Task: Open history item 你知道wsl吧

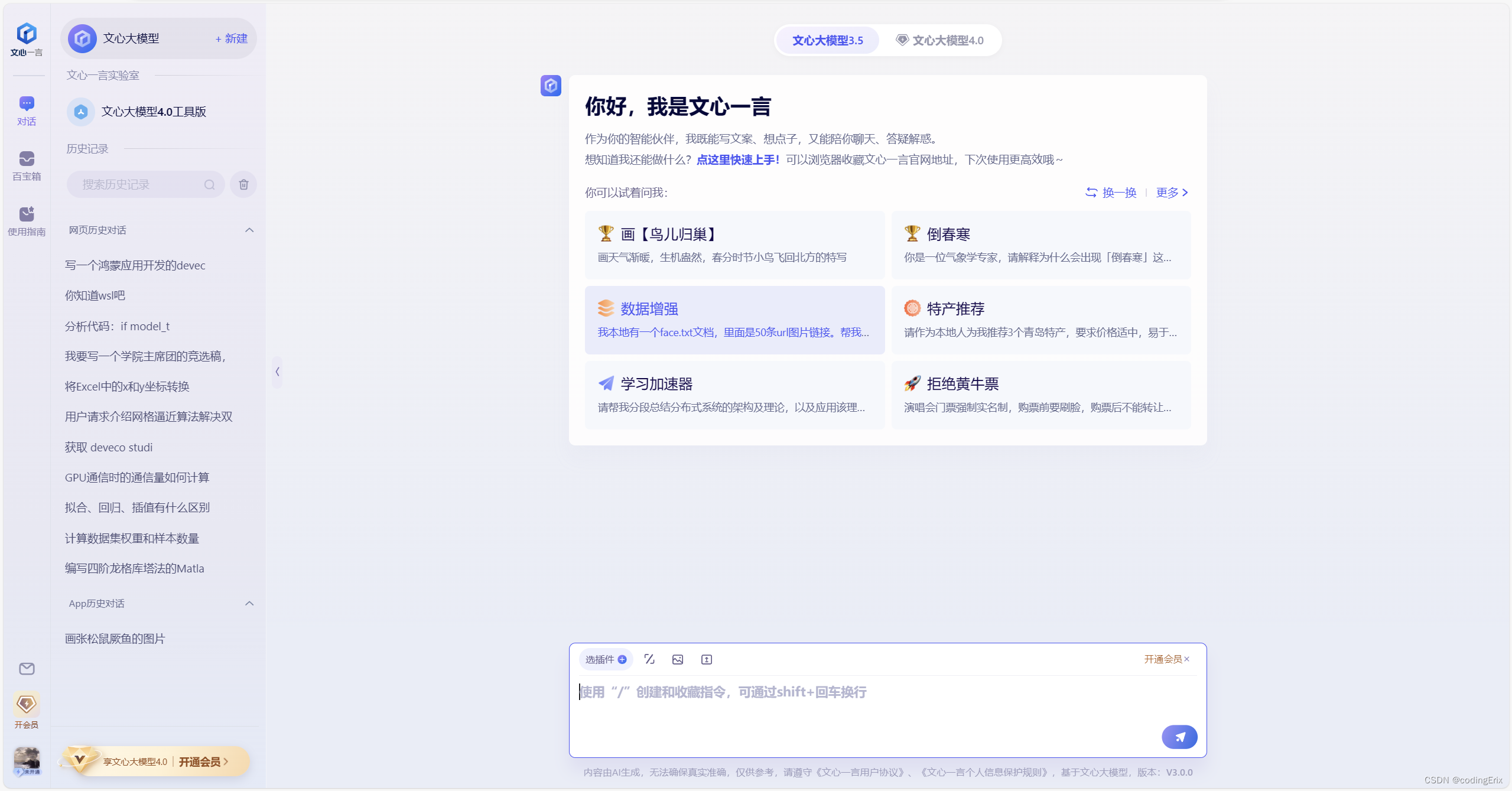Action: coord(95,295)
